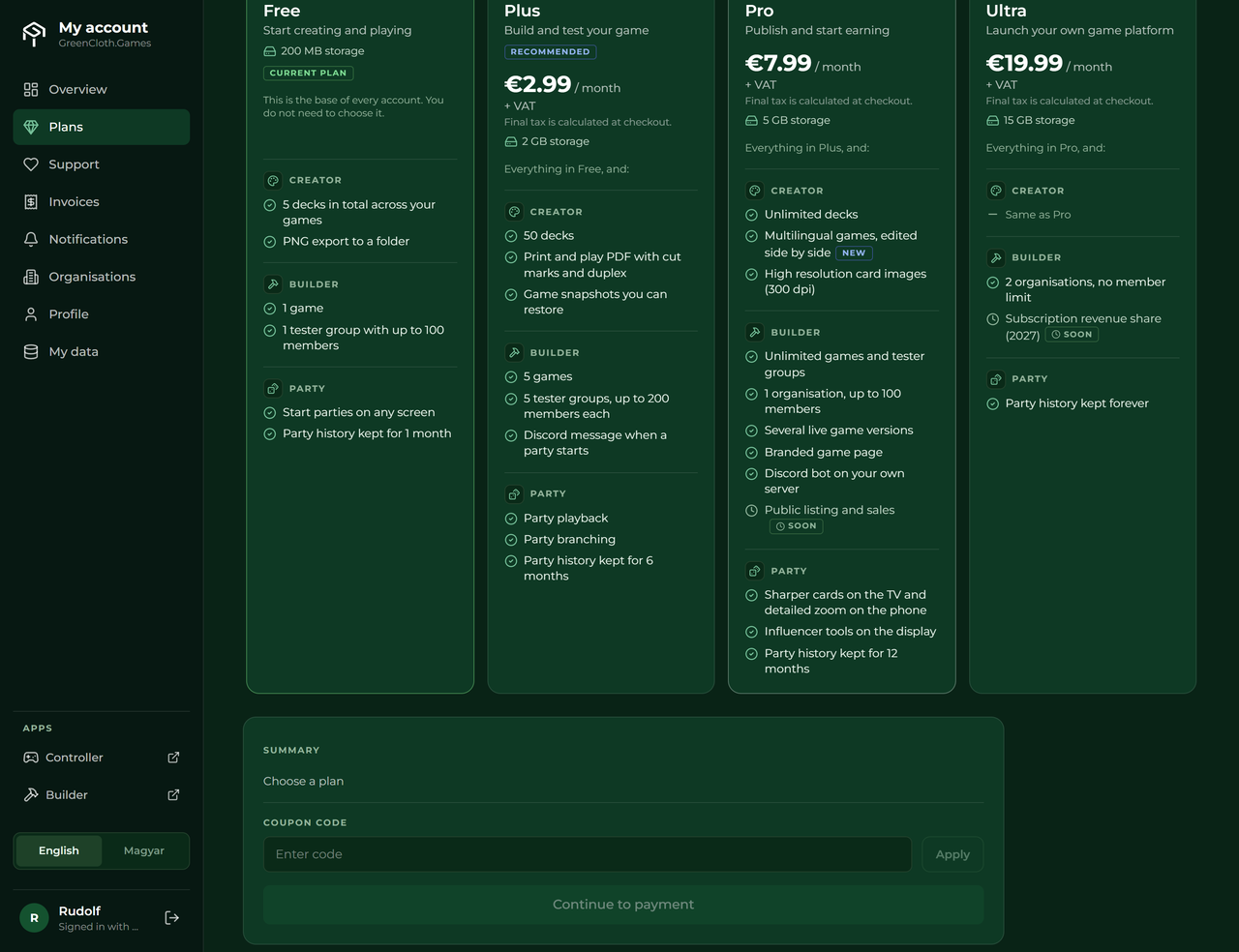Switch language to English
This screenshot has width=1239, height=952.
59,851
